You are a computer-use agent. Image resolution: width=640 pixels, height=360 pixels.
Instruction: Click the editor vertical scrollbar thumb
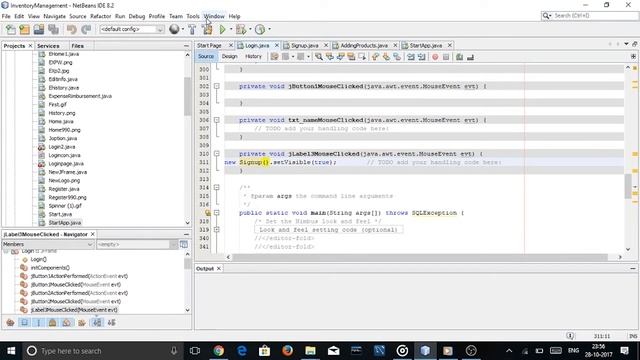pyautogui.click(x=628, y=186)
